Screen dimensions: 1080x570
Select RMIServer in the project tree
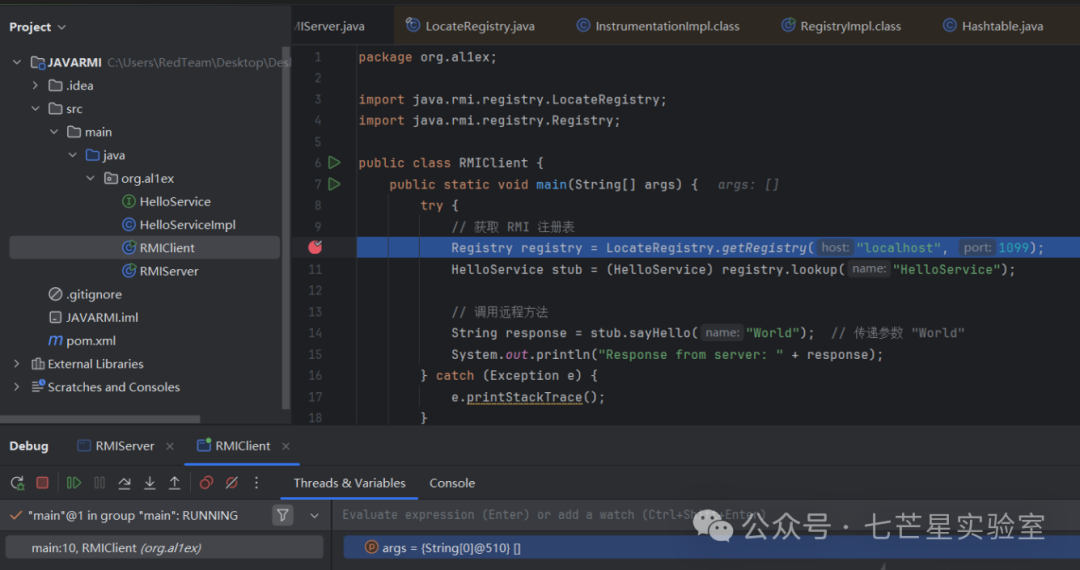click(x=160, y=271)
